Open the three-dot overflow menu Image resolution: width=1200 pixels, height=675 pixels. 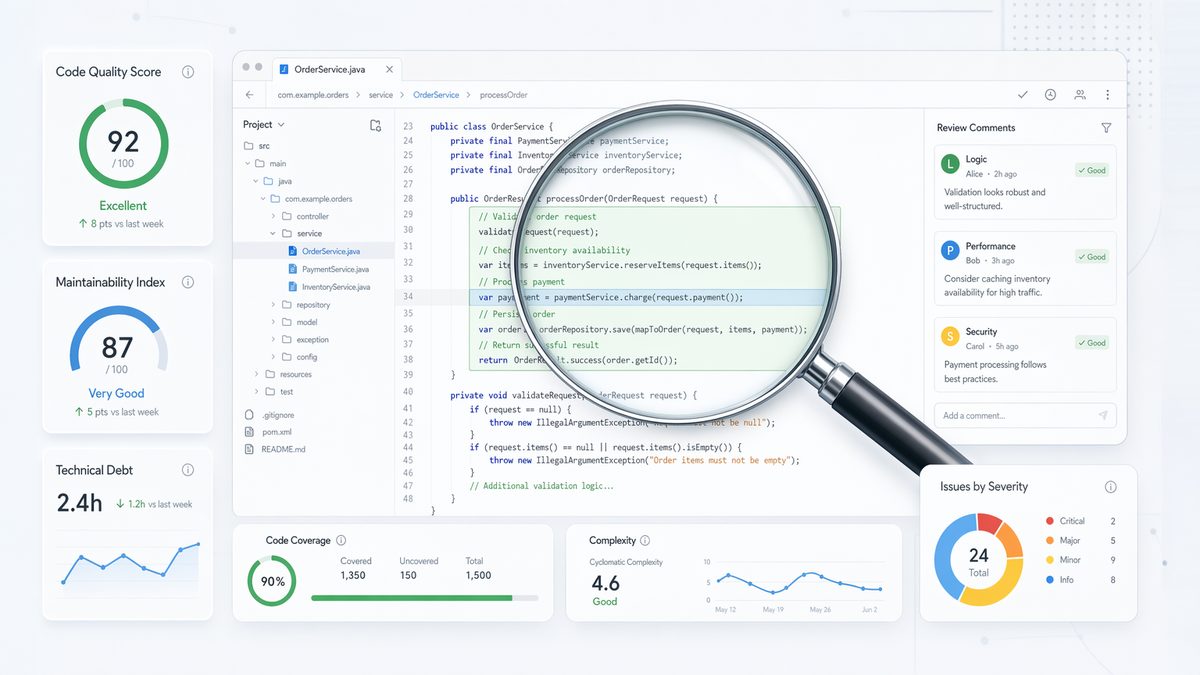1106,94
